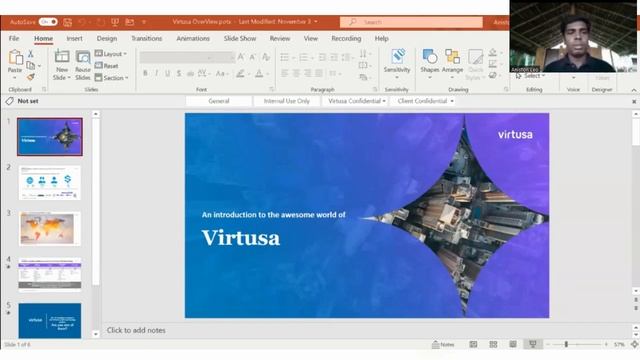
Task: Toggle Underline formatting
Action: (167, 73)
